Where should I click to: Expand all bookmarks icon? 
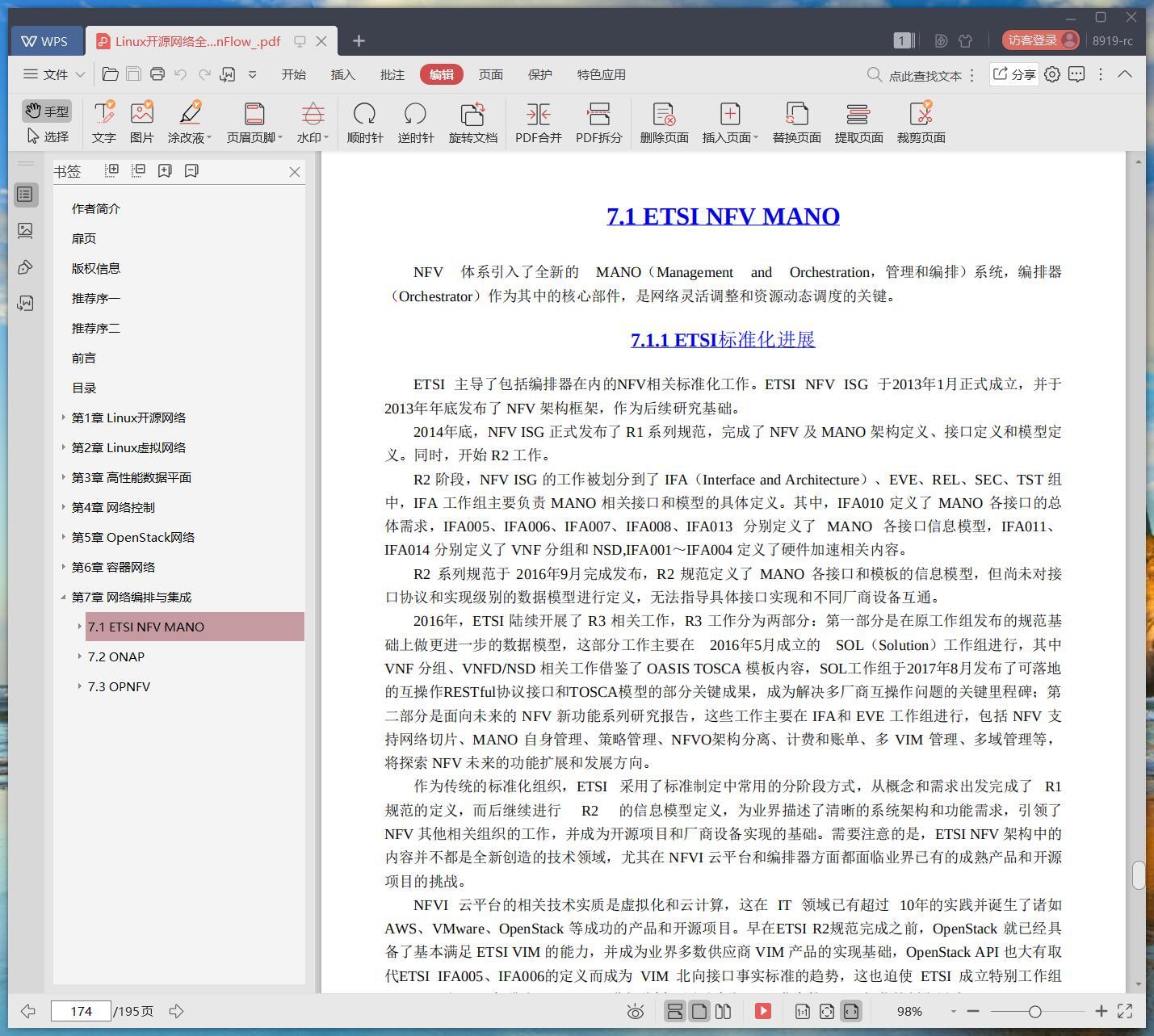click(112, 170)
